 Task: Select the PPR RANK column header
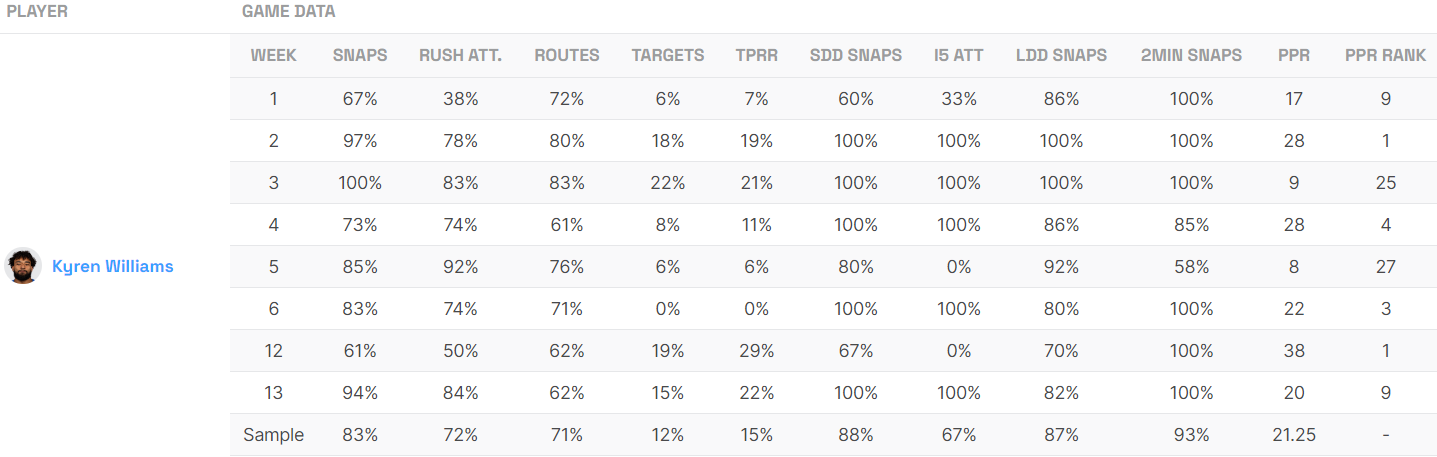point(1386,56)
